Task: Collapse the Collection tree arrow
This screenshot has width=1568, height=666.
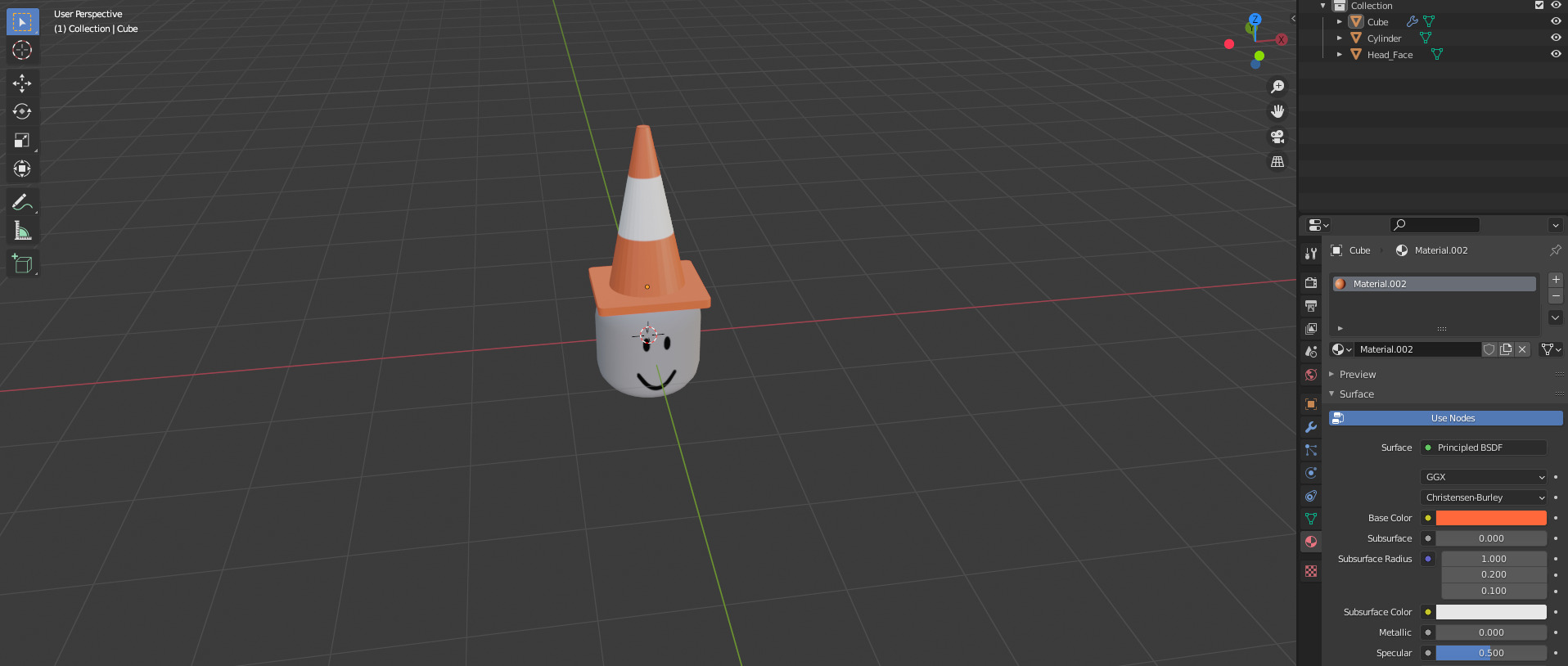Action: coord(1322,6)
